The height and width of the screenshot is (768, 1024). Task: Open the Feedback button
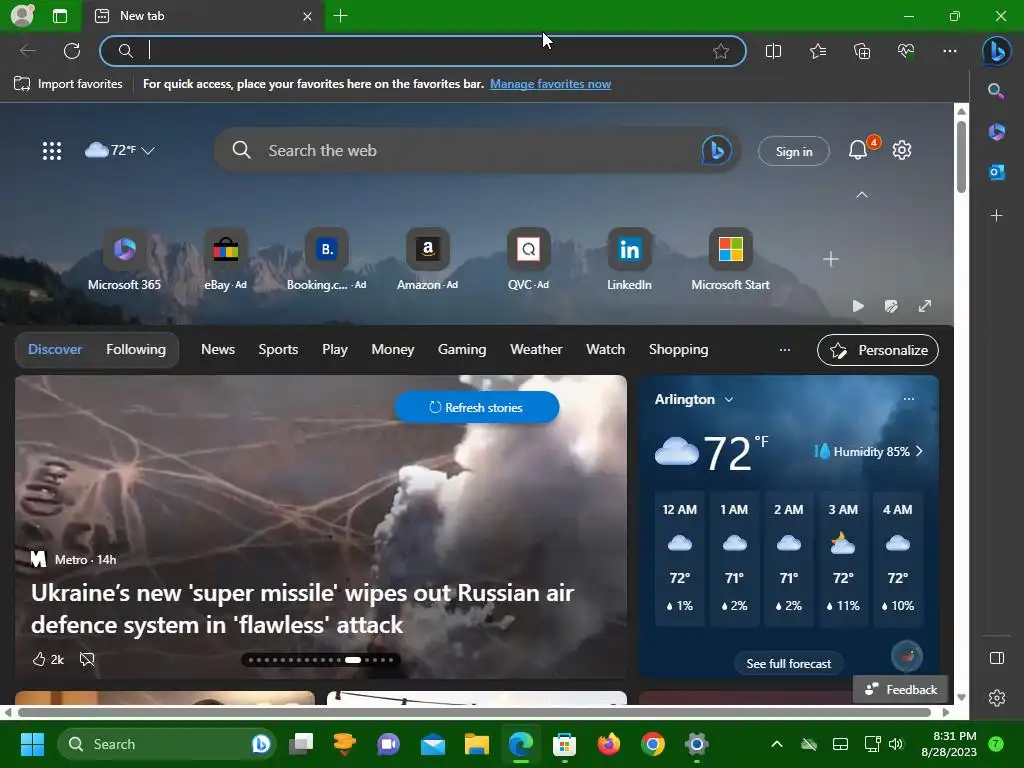[901, 689]
